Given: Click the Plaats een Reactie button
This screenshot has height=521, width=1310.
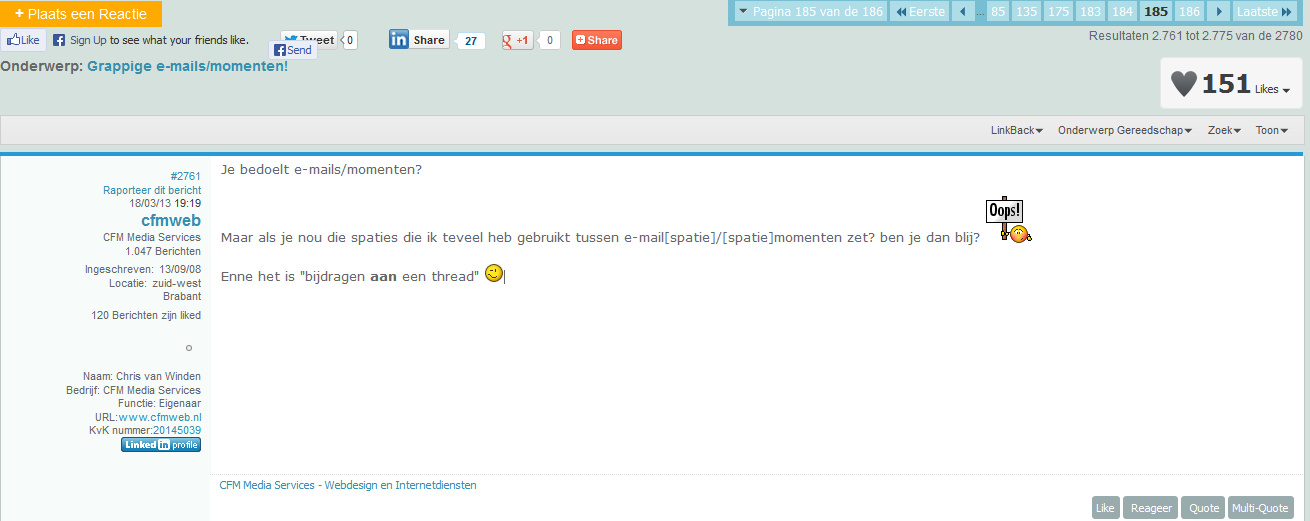Looking at the screenshot, I should pos(81,14).
